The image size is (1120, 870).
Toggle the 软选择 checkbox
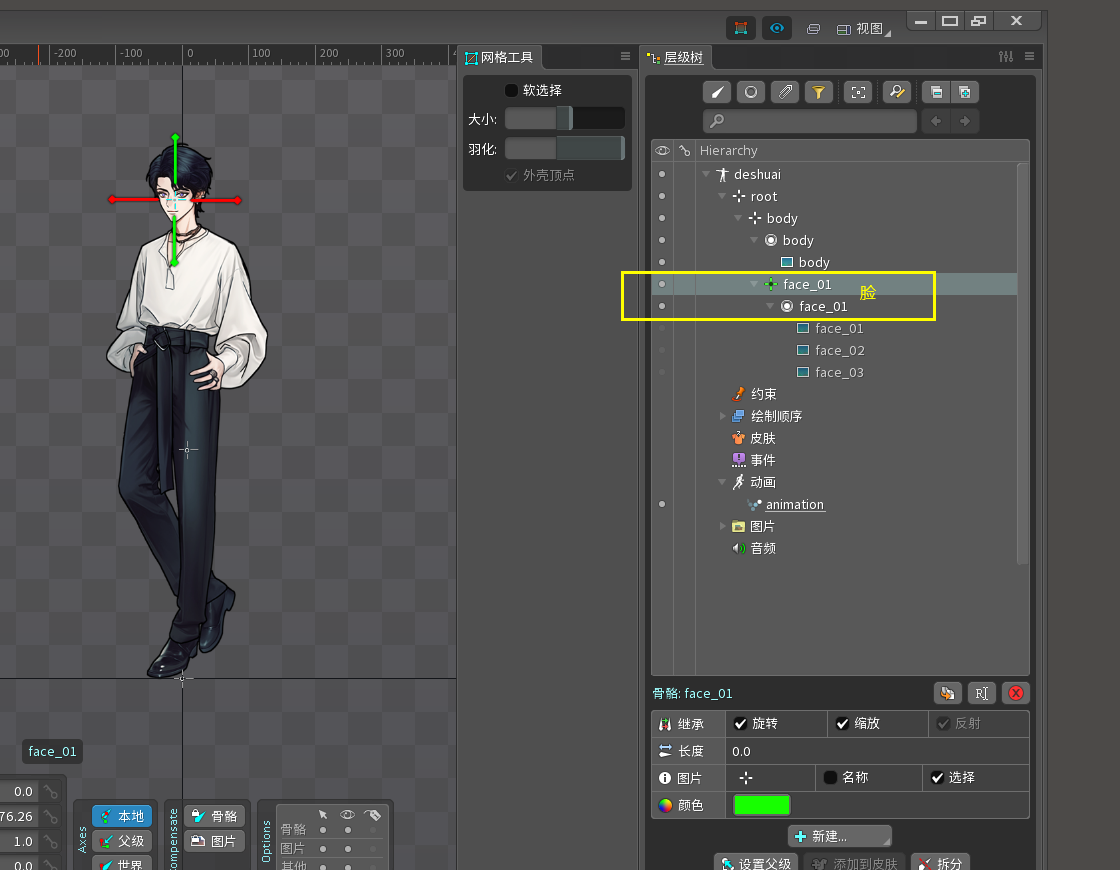[x=512, y=90]
